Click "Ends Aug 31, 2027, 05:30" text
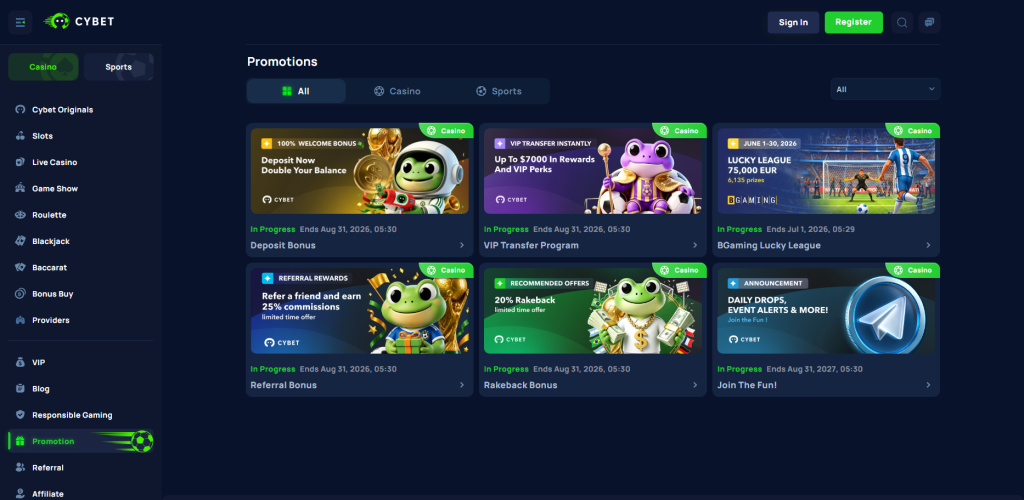Image resolution: width=1024 pixels, height=500 pixels. tap(814, 369)
